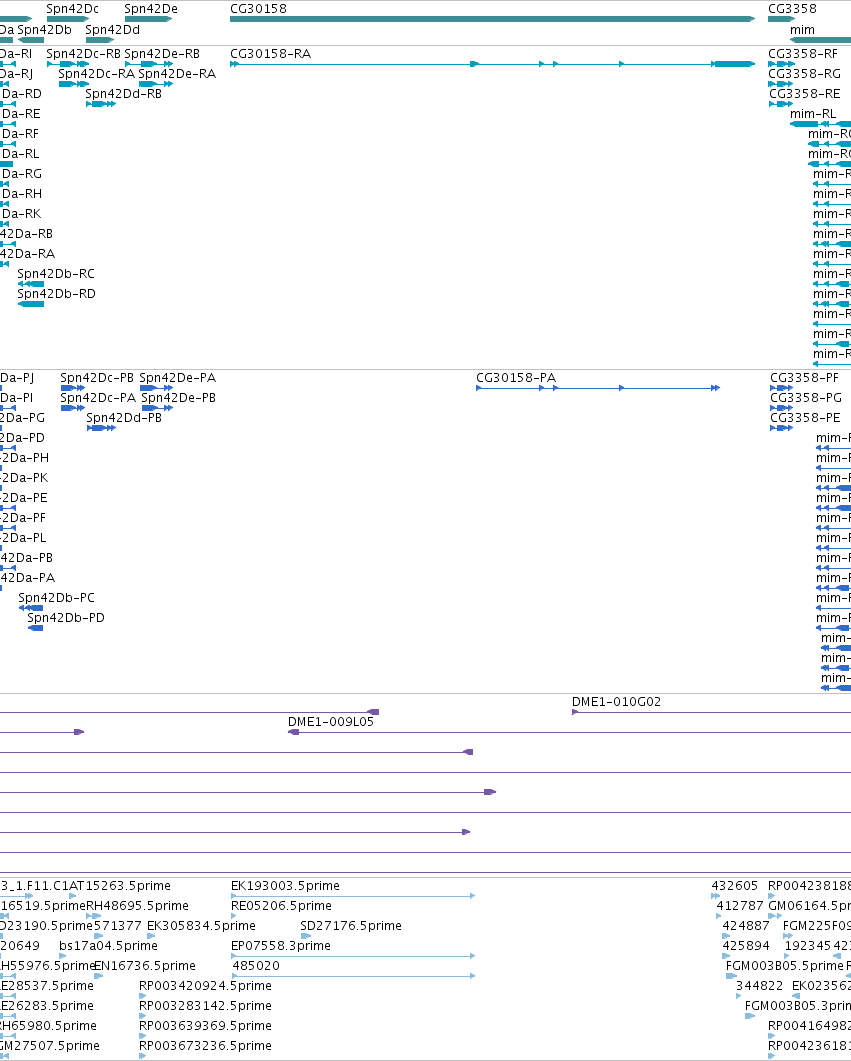The height and width of the screenshot is (1061, 851).
Task: Click the CG30158-RA transcript label
Action: click(x=271, y=53)
